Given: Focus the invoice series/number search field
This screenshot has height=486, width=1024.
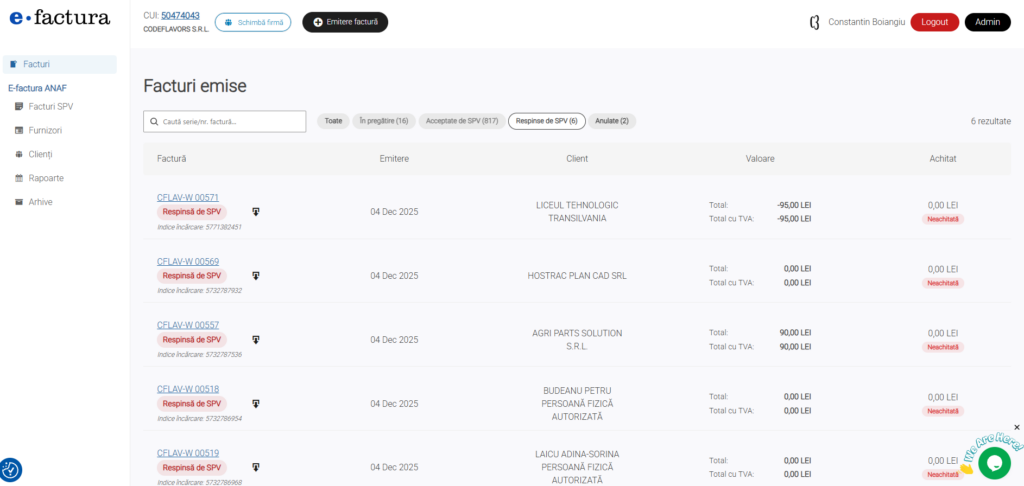Looking at the screenshot, I should (x=225, y=121).
